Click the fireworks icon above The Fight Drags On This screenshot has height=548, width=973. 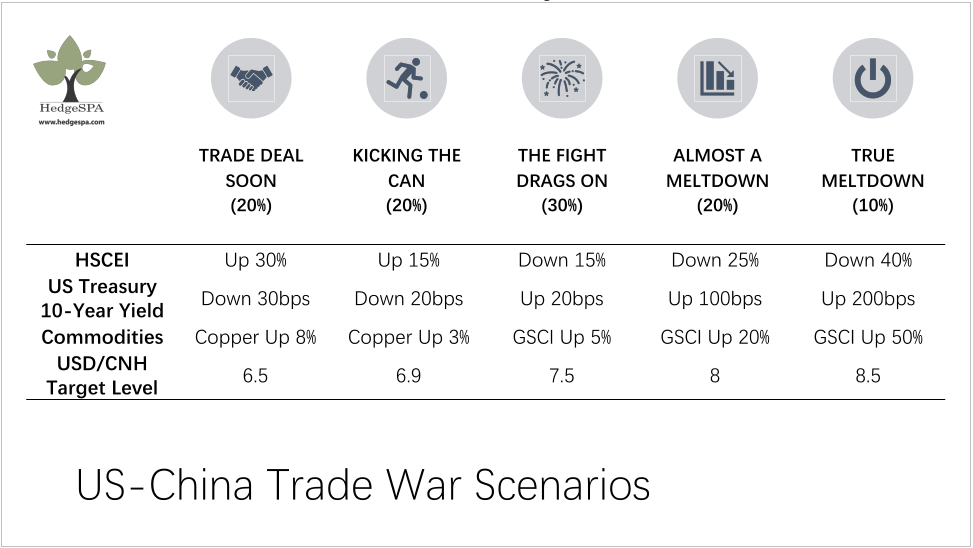click(562, 78)
